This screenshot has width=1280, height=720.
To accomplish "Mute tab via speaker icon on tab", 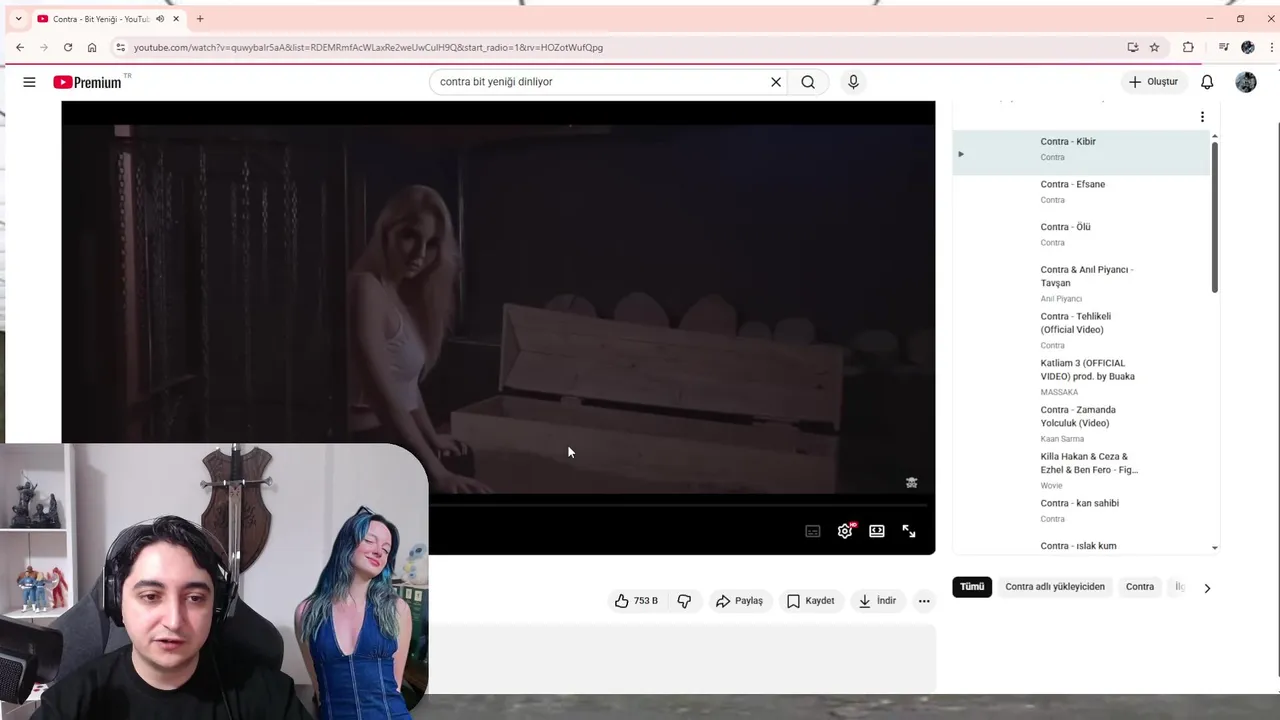I will click(160, 18).
